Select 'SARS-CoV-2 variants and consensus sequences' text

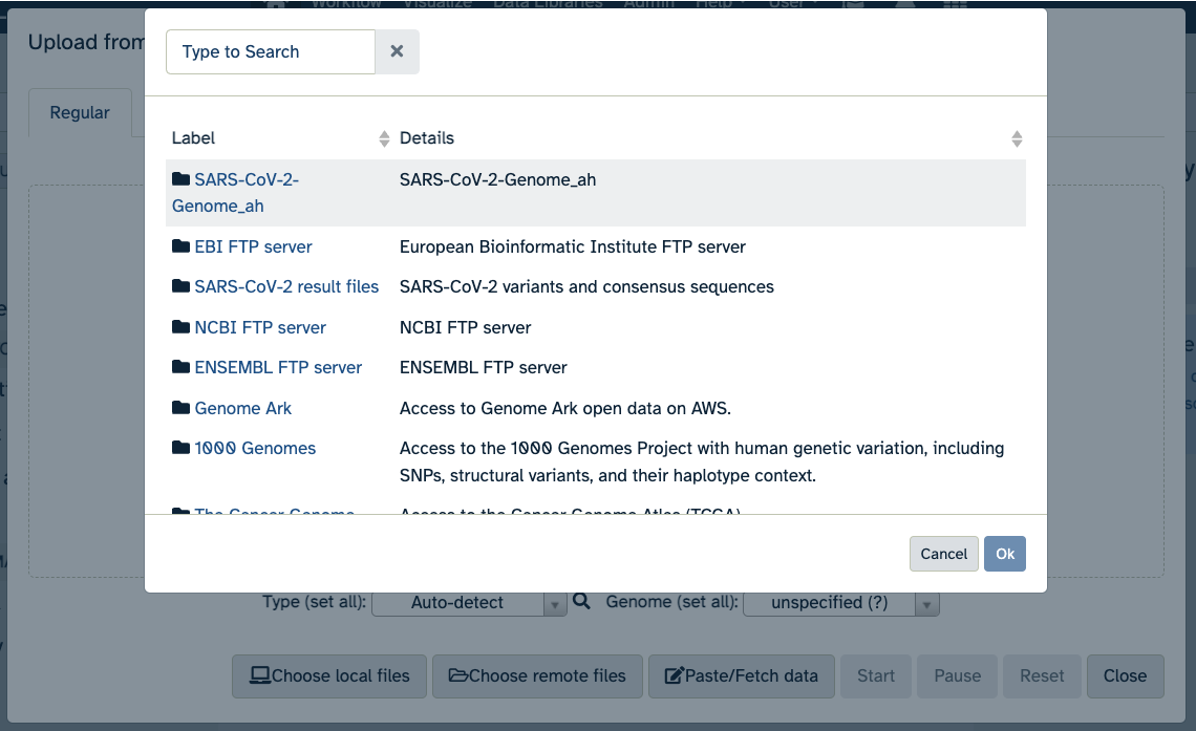587,287
